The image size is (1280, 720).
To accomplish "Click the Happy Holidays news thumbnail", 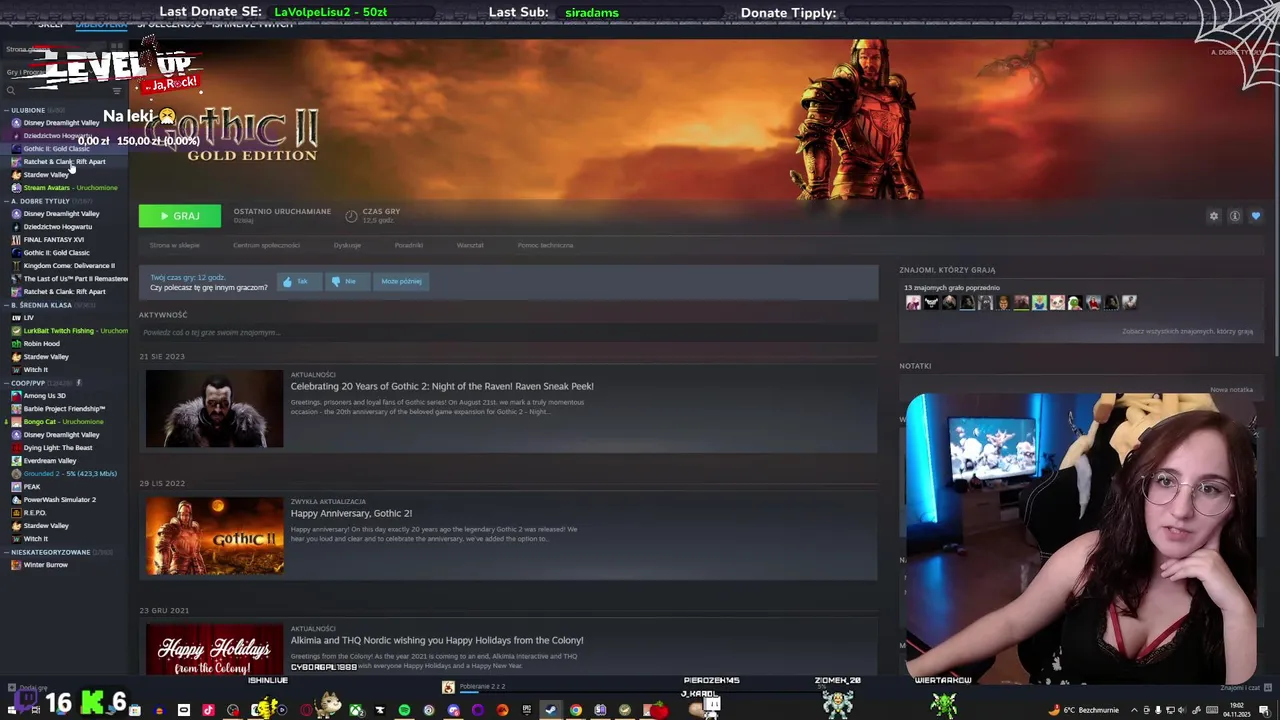I will point(214,649).
